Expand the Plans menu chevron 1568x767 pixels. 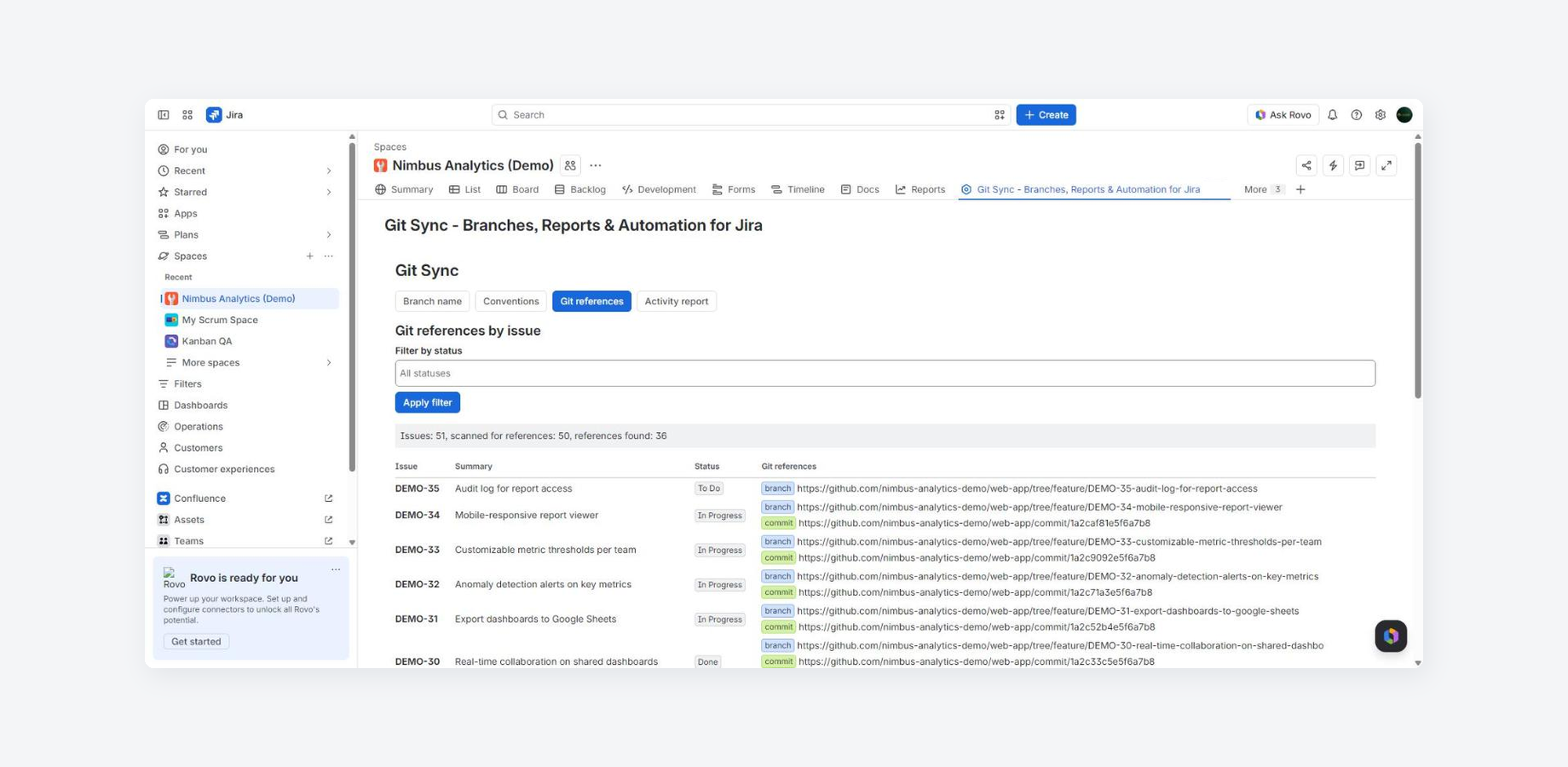coord(328,234)
